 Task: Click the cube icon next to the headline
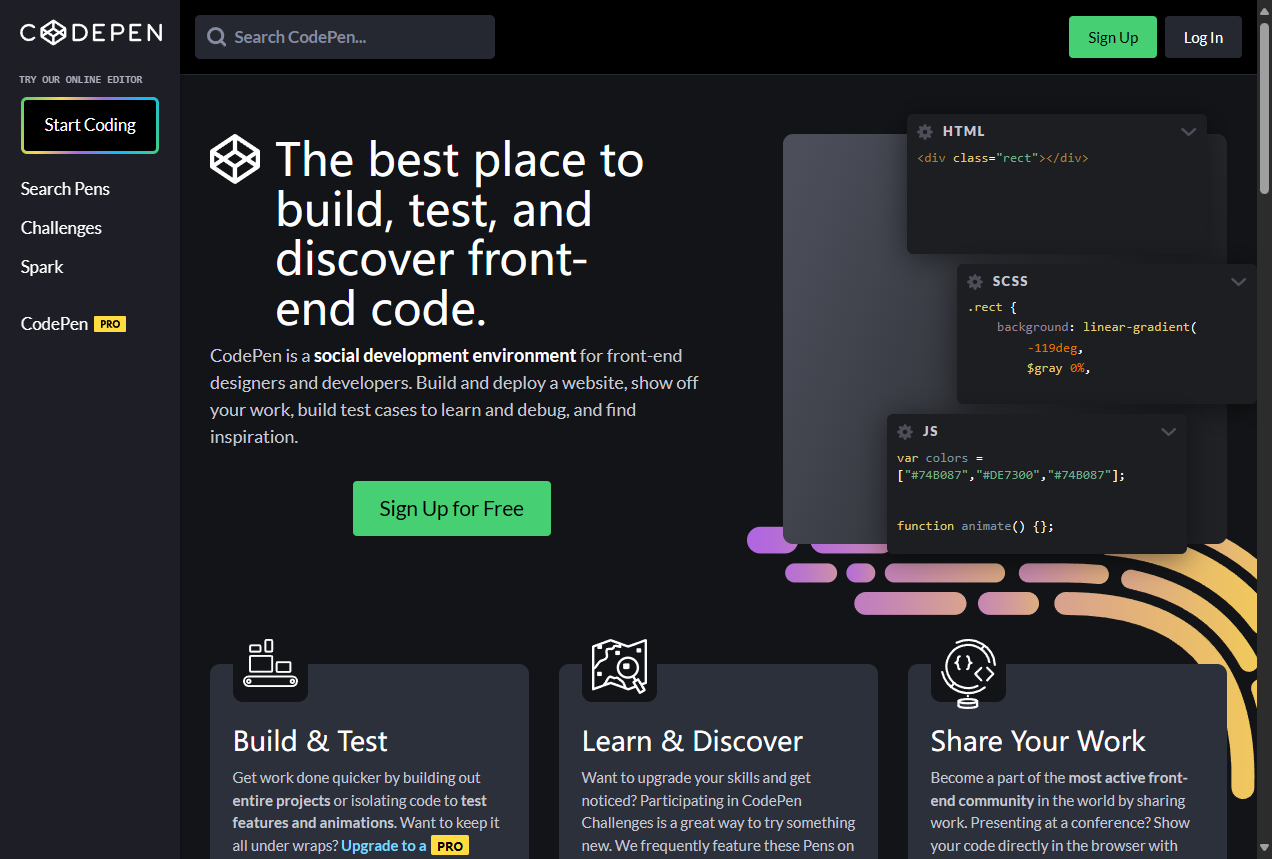tap(235, 158)
